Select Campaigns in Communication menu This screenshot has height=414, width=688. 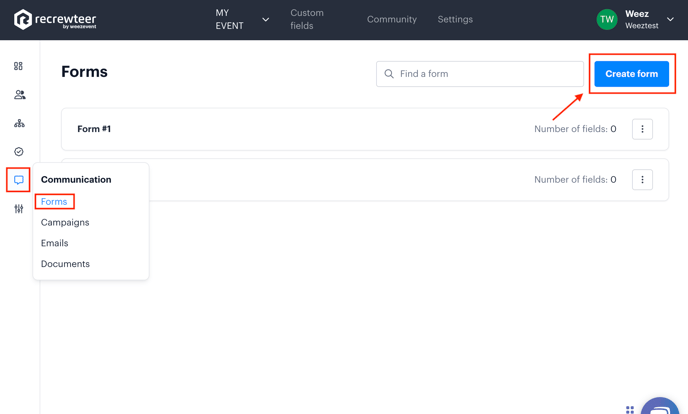(x=65, y=222)
